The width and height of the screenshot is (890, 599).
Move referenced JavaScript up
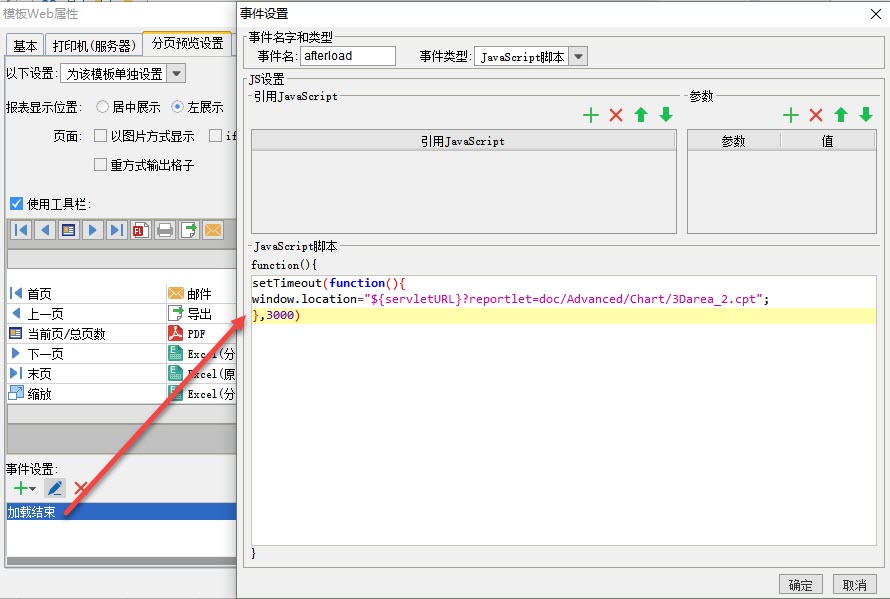click(x=641, y=115)
